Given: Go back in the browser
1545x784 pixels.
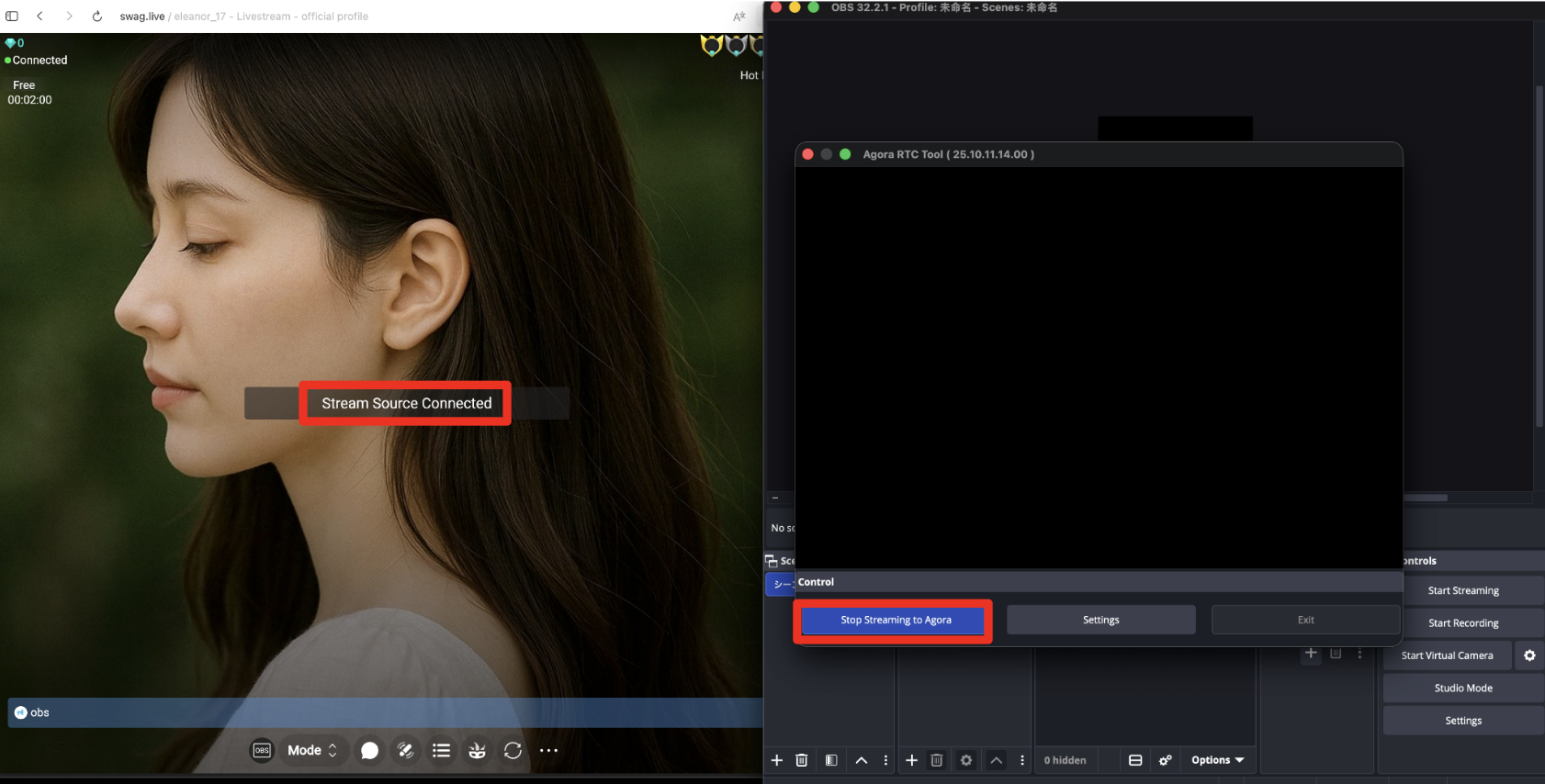Looking at the screenshot, I should pos(39,17).
